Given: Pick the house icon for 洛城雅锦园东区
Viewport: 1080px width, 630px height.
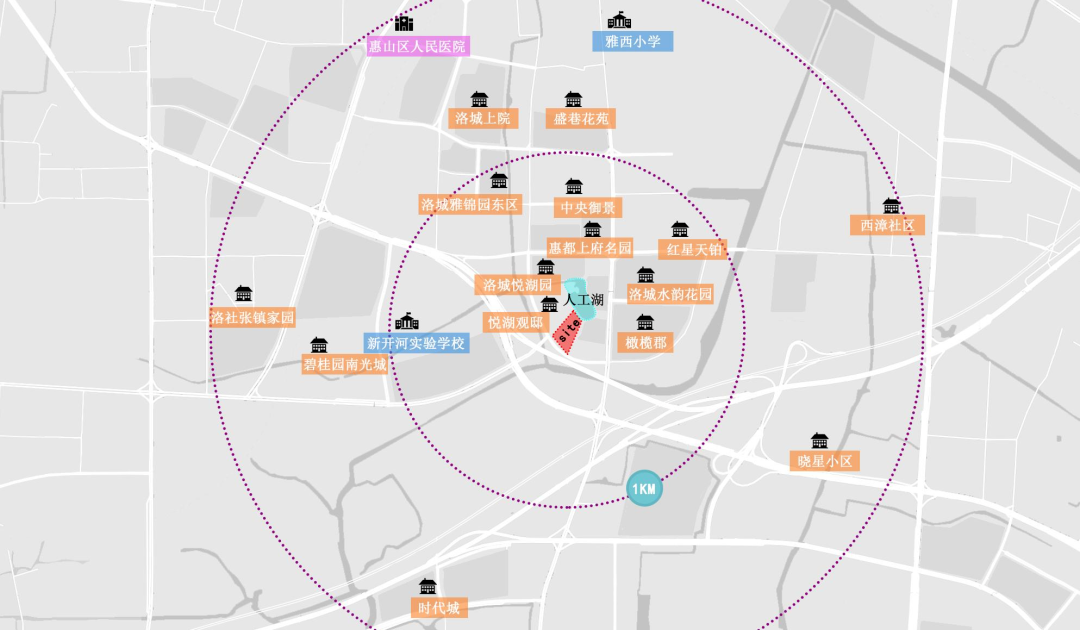Looking at the screenshot, I should 499,181.
